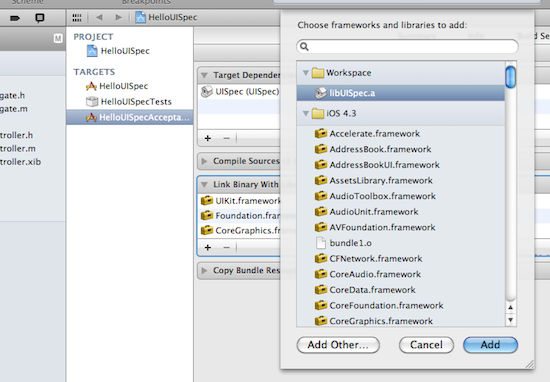This screenshot has height=382, width=550.
Task: Select AddressBook.framework
Action: pos(401,149)
